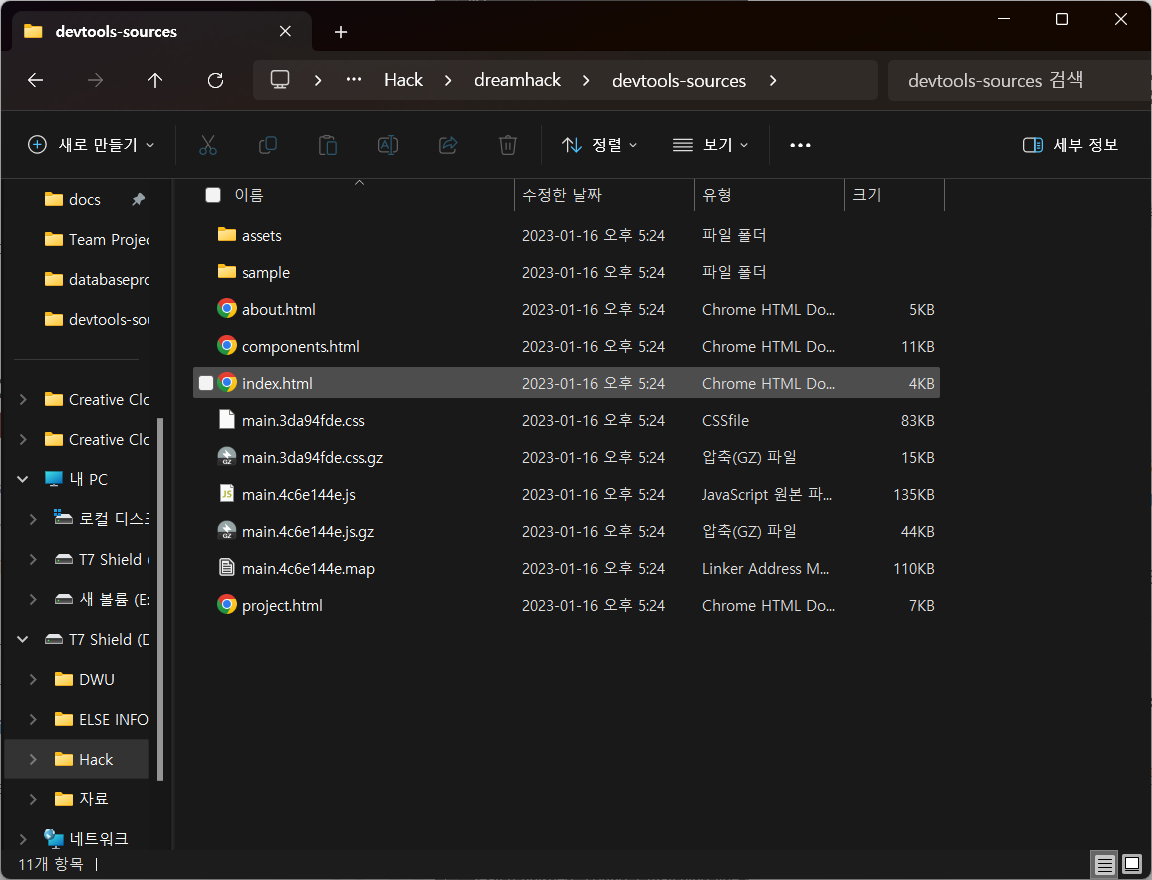Expand the 네트워크 tree node
Image resolution: width=1152 pixels, height=880 pixels.
pos(23,838)
